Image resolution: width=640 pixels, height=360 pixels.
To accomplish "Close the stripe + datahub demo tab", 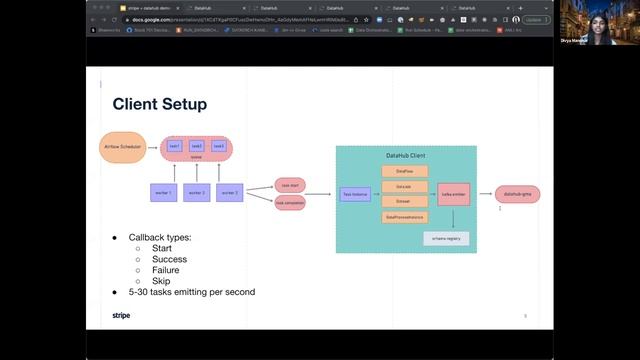I will coord(178,8).
